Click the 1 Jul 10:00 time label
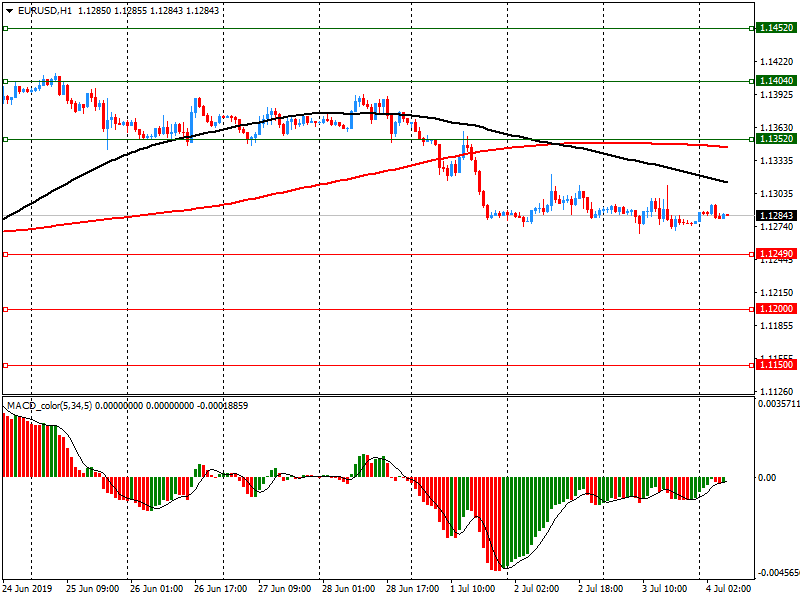This screenshot has width=800, height=600. pos(472,588)
